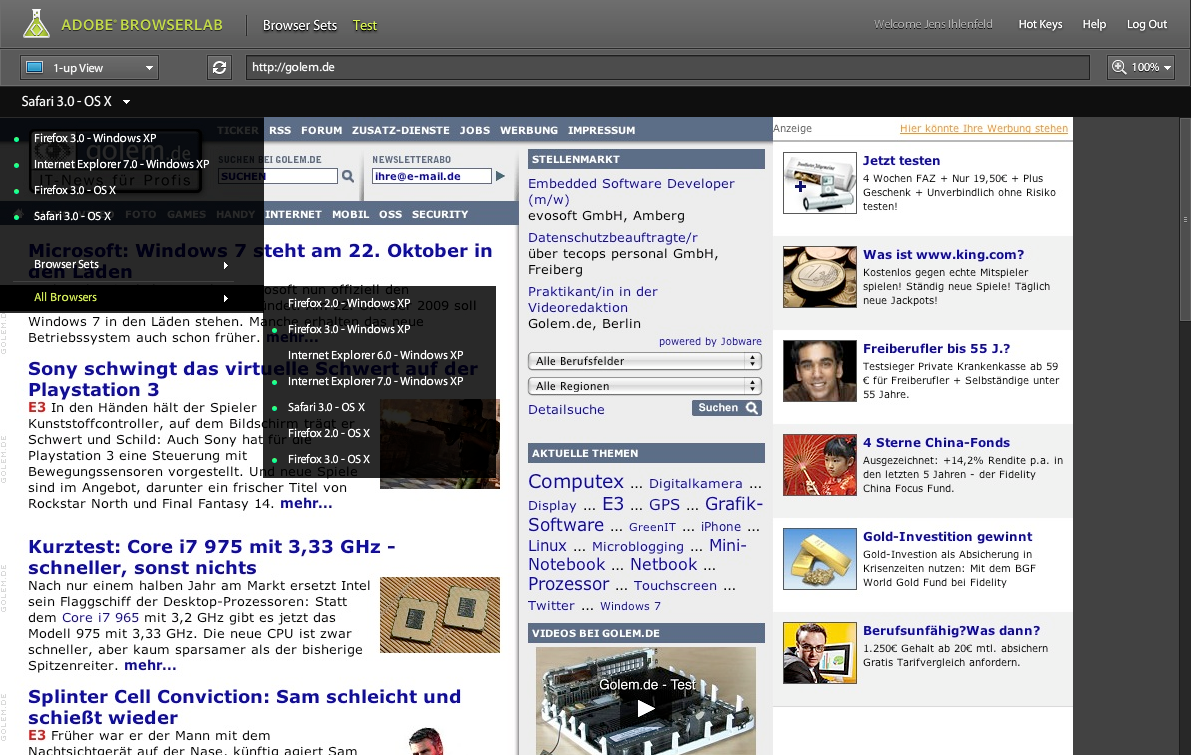Open the Detailsuche link
Screen dimensions: 1191x755
[566, 409]
